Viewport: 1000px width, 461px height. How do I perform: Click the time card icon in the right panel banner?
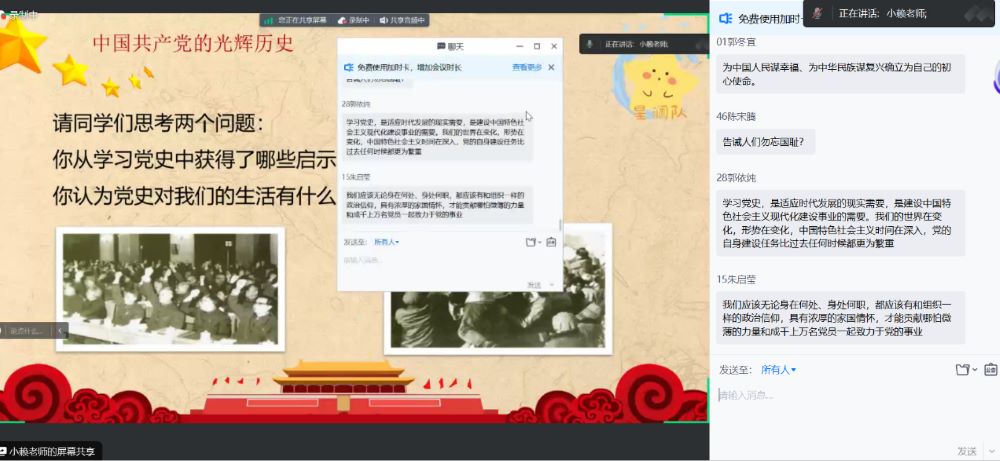coord(725,18)
